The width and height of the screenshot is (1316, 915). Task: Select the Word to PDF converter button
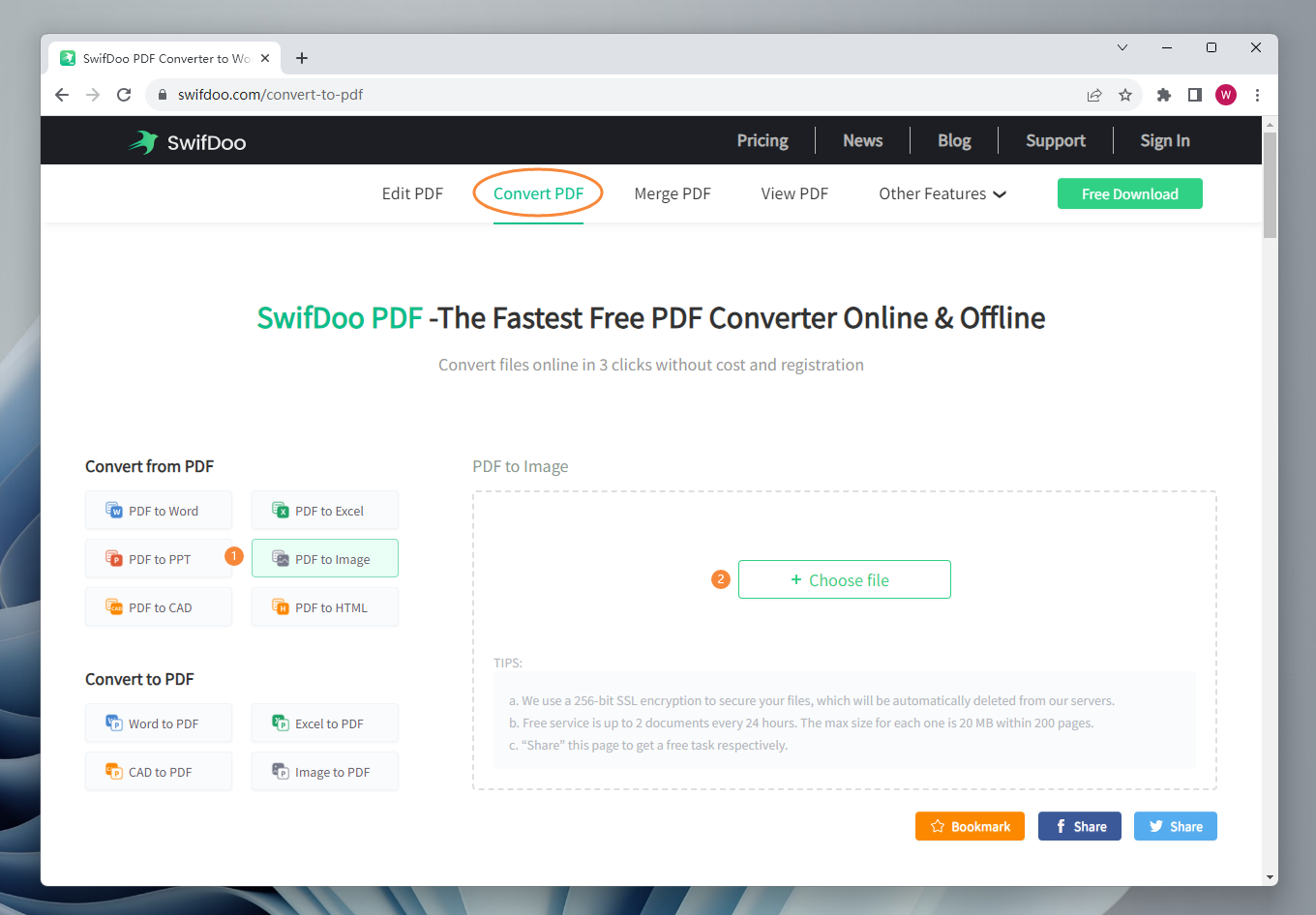pyautogui.click(x=159, y=723)
